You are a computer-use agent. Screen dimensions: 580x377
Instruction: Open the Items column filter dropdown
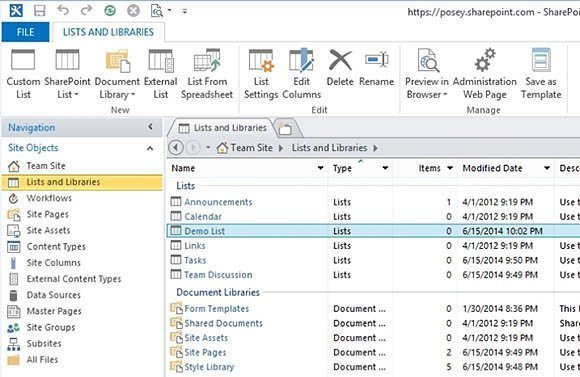(x=450, y=168)
